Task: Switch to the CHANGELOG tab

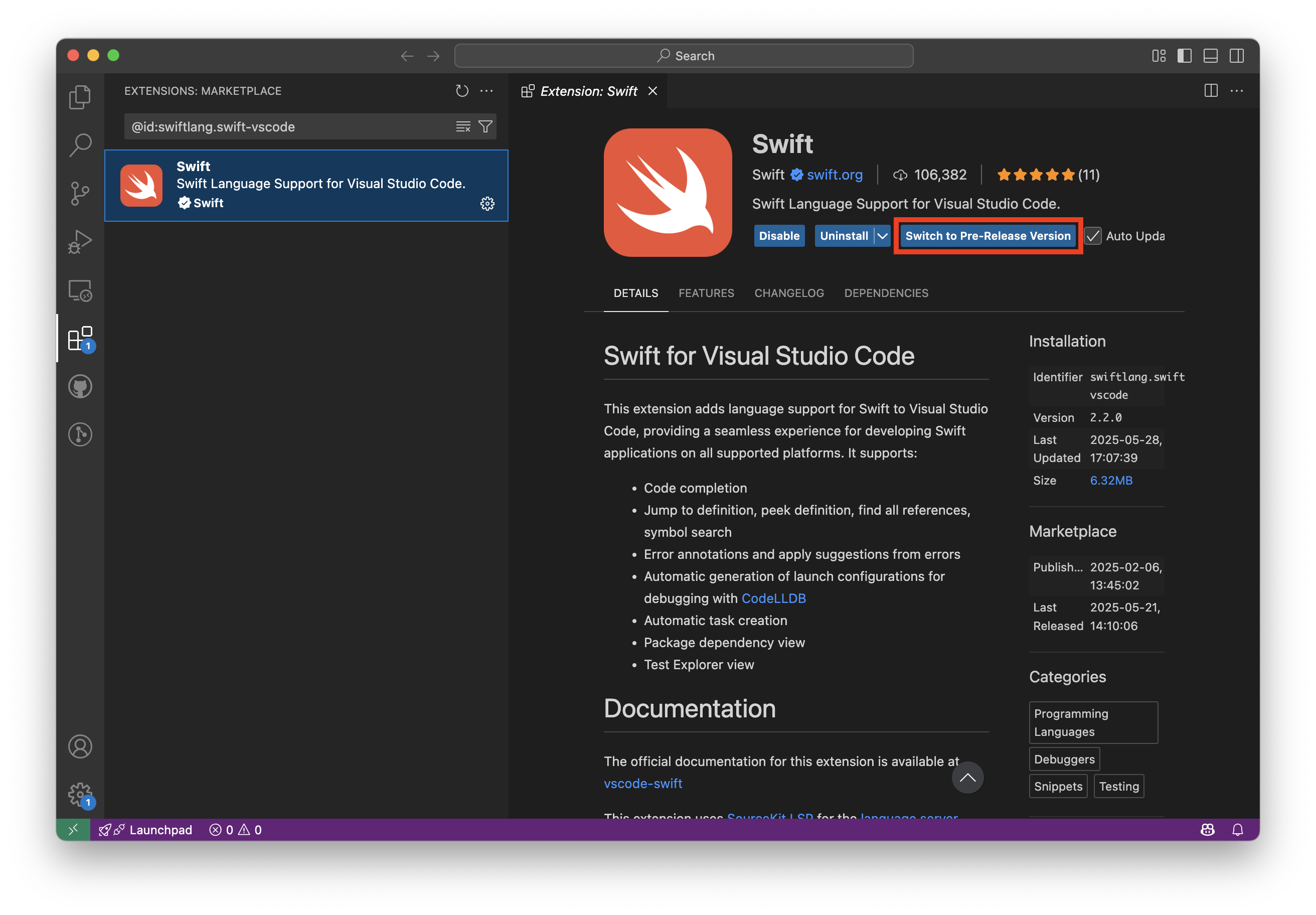Action: coord(789,293)
